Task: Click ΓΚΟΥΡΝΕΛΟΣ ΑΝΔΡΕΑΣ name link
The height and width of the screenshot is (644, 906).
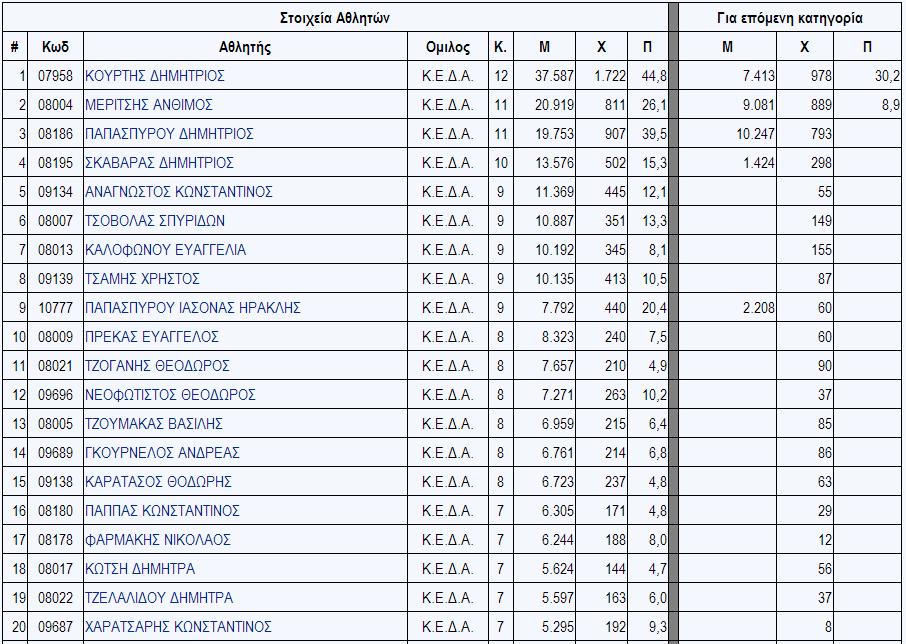Action: (x=162, y=452)
